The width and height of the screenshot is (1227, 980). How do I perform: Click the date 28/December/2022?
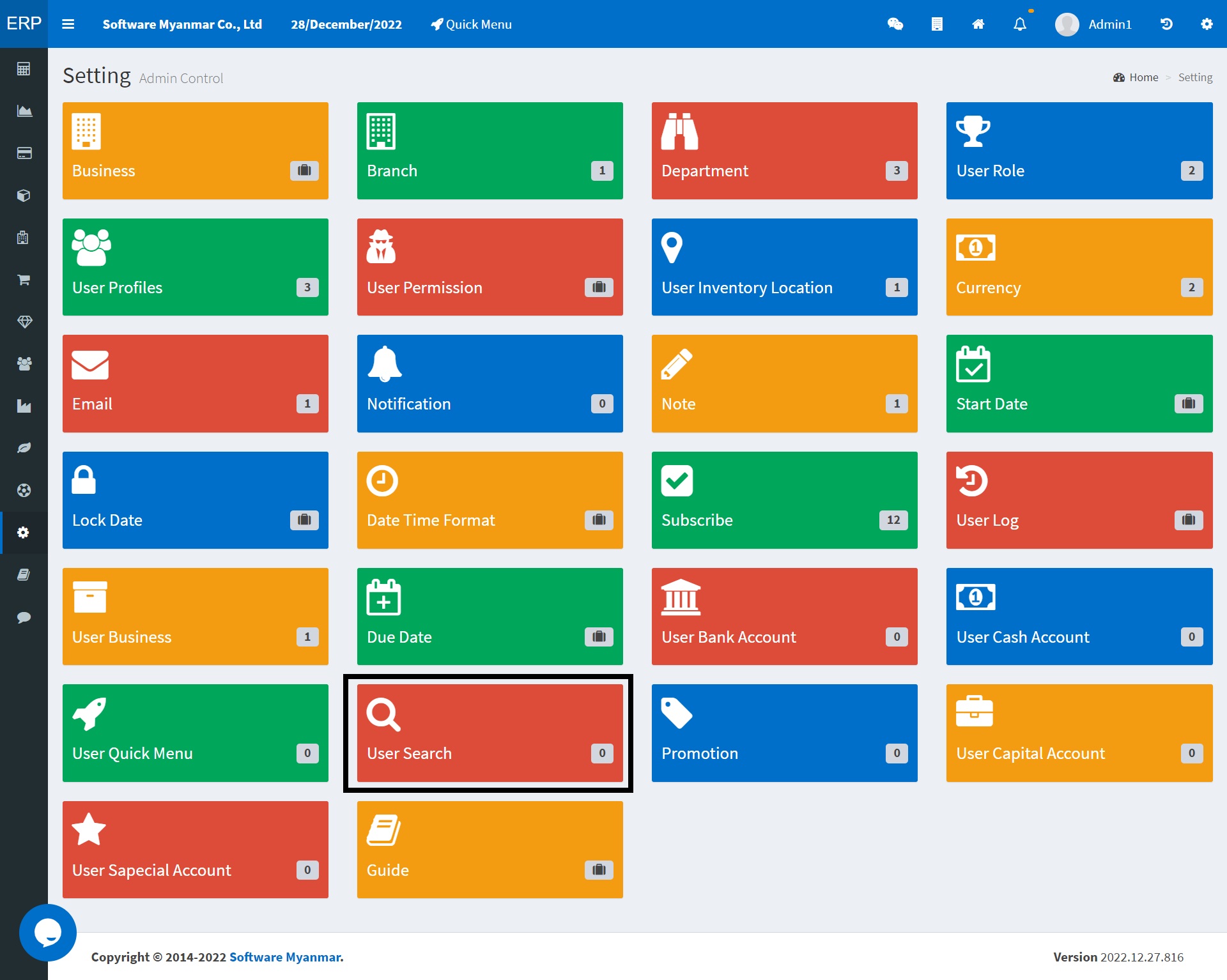tap(346, 24)
